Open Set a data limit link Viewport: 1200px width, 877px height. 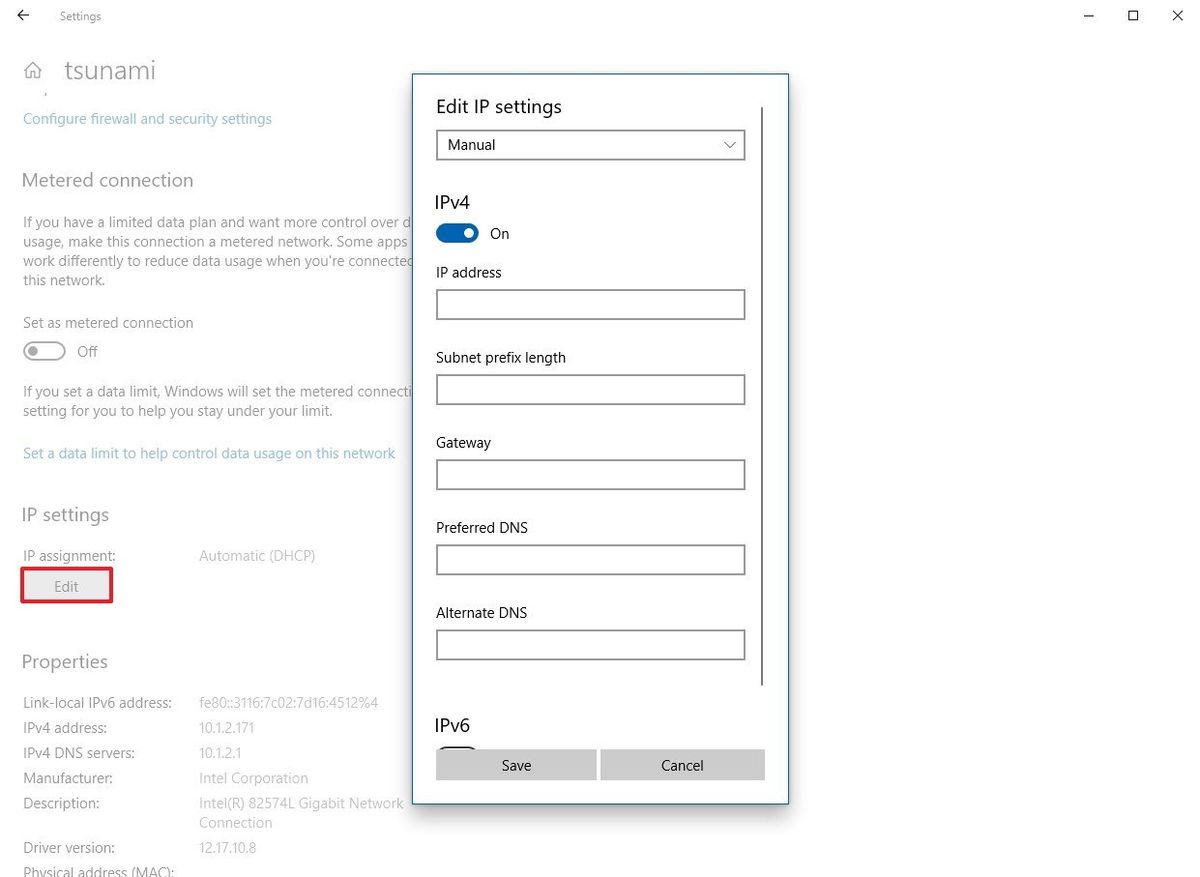pyautogui.click(x=209, y=452)
